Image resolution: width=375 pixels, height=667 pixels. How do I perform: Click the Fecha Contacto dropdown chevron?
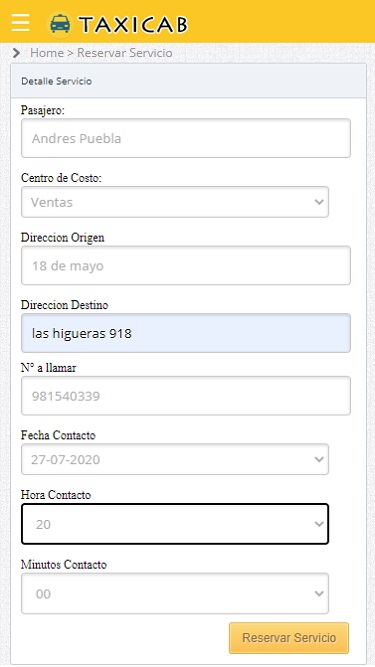pos(319,459)
